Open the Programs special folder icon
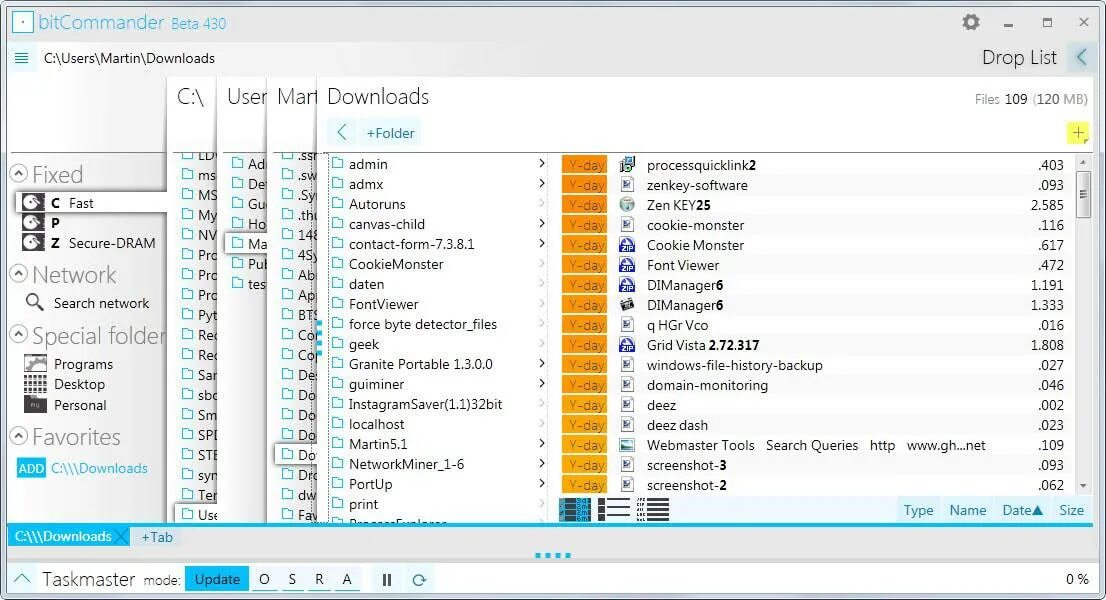The width and height of the screenshot is (1106, 600). [x=35, y=364]
